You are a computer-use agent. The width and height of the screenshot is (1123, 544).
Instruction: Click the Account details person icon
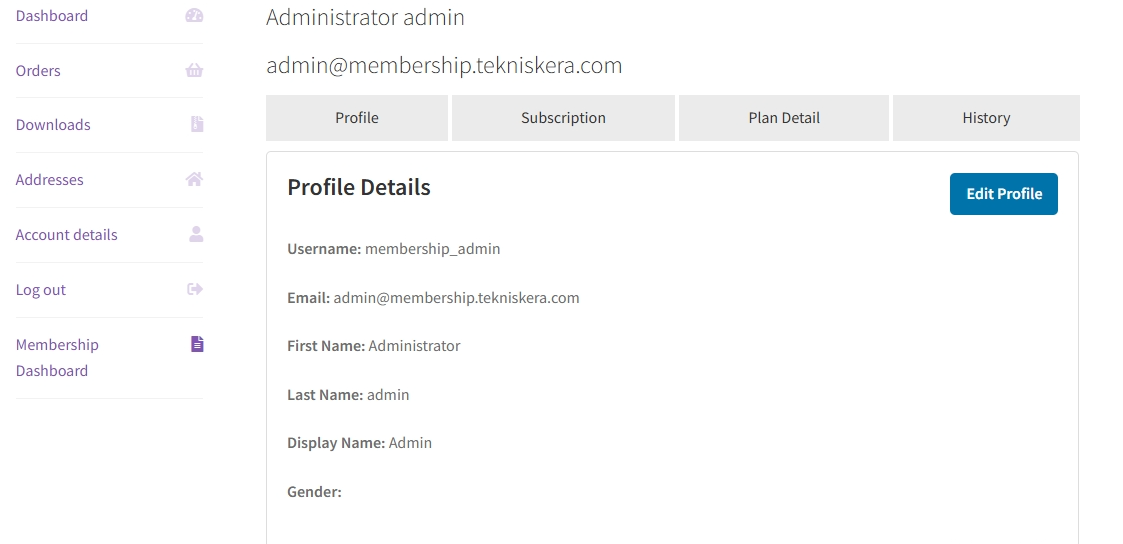tap(196, 234)
